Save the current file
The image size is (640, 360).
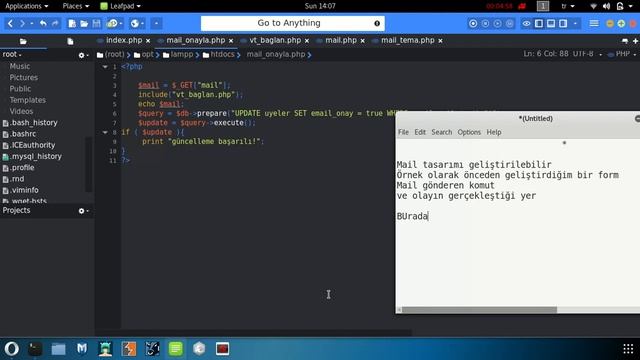point(96,24)
